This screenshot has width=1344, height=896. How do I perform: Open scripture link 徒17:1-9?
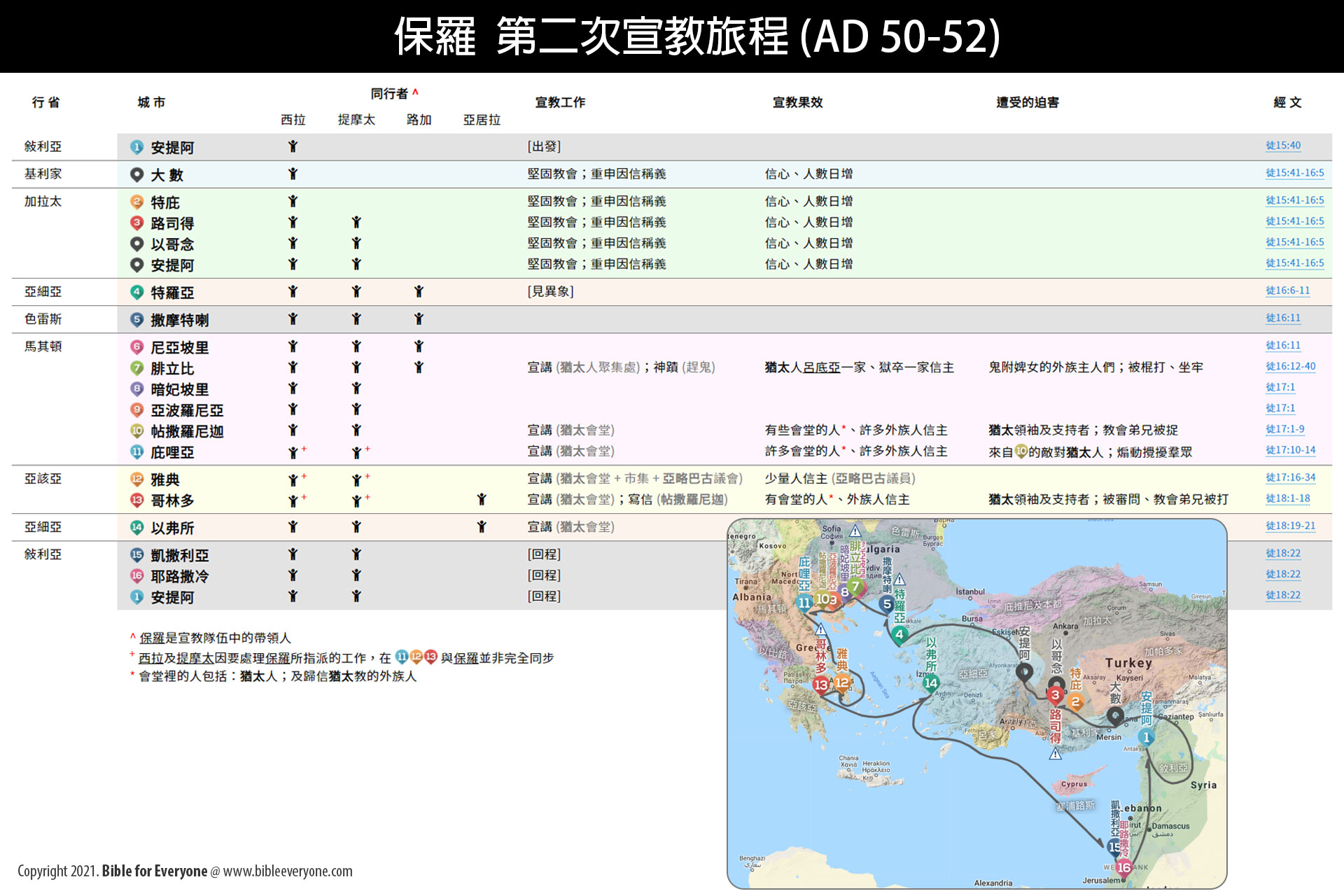pos(1284,429)
